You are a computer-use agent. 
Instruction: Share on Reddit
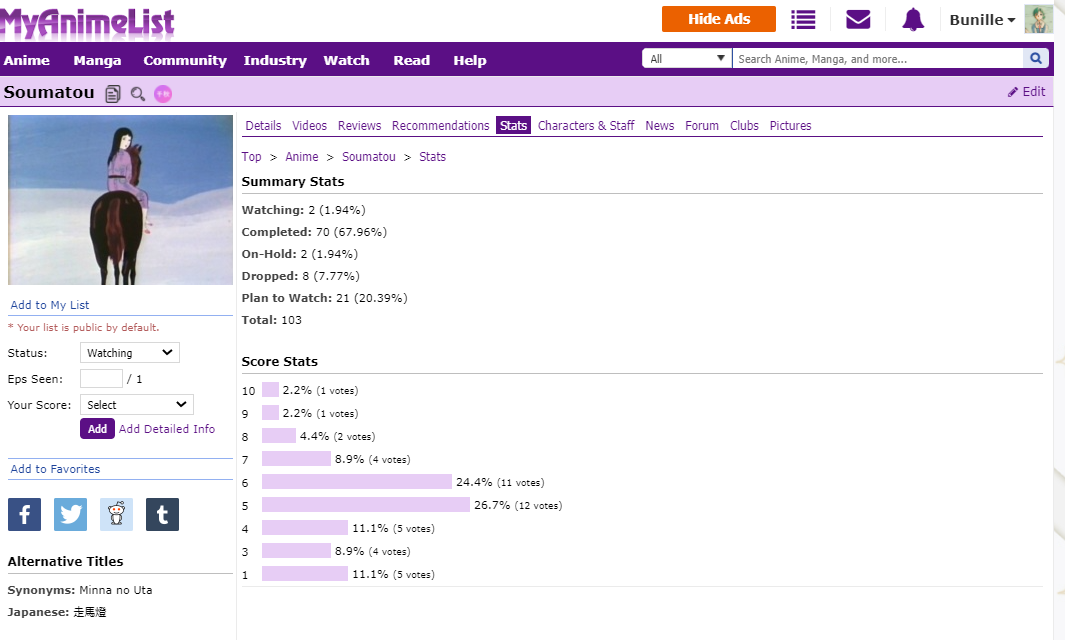click(x=116, y=514)
